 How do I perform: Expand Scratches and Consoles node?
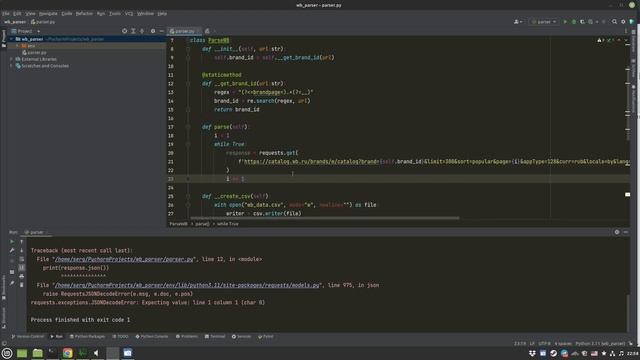coord(11,66)
